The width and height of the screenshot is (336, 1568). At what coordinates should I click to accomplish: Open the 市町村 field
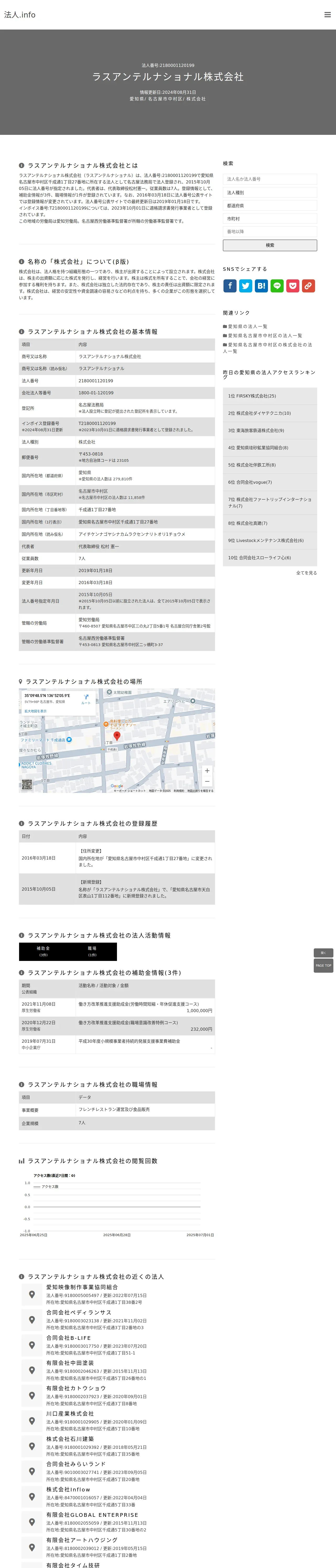click(270, 218)
